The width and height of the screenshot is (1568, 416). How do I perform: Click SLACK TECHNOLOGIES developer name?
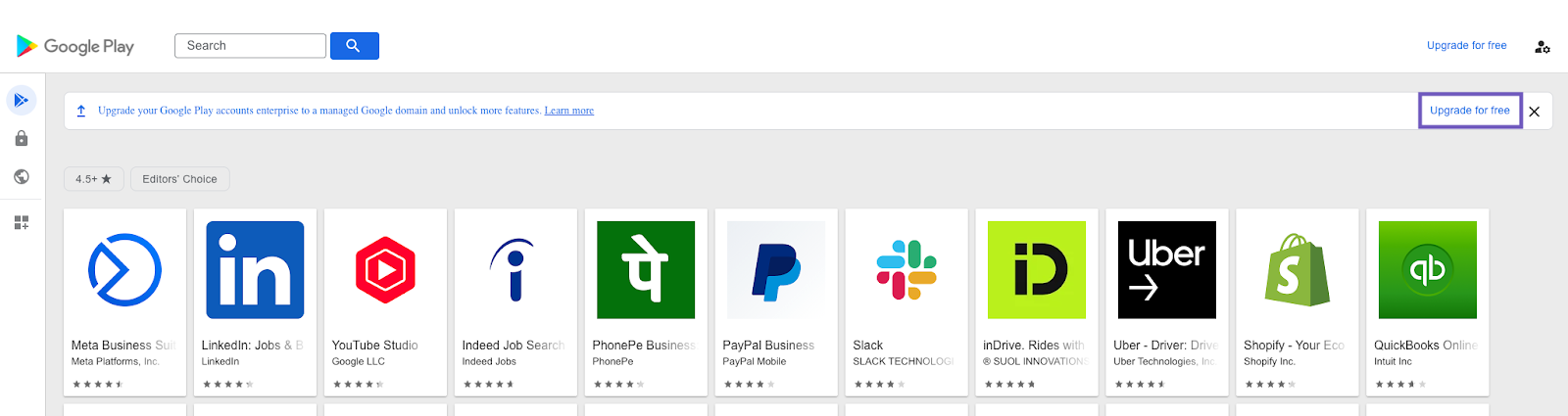coord(904,361)
